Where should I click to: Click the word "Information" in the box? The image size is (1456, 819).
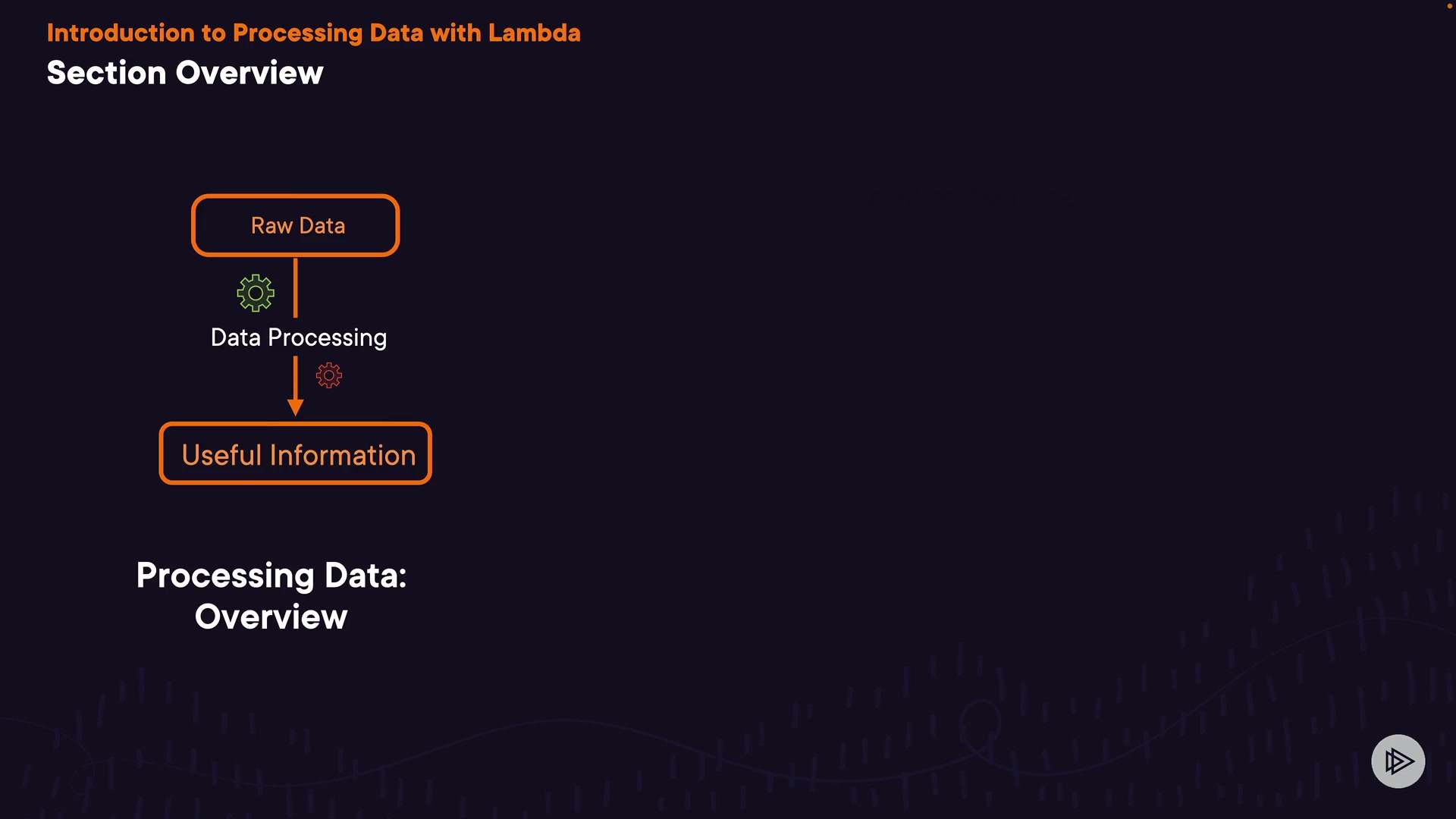tap(343, 455)
